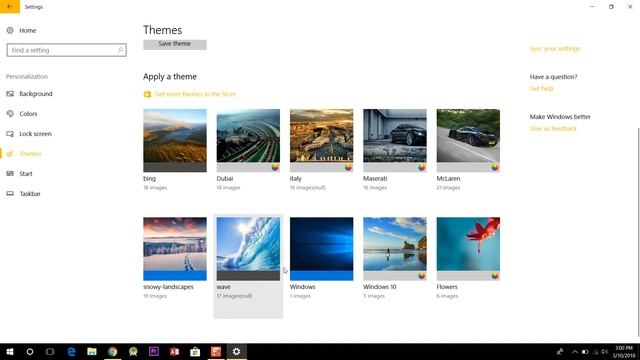640x360 pixels.
Task: Launch Microsoft Edge from taskbar
Action: [x=71, y=351]
